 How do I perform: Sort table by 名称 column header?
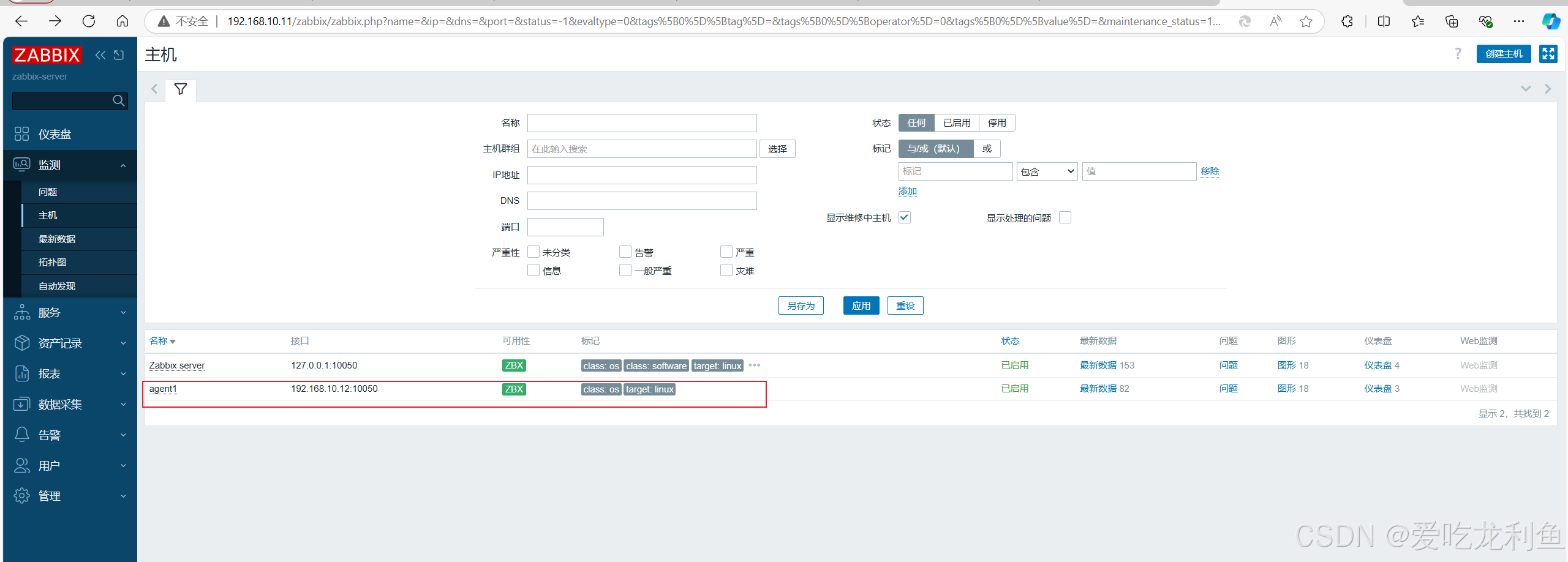162,341
